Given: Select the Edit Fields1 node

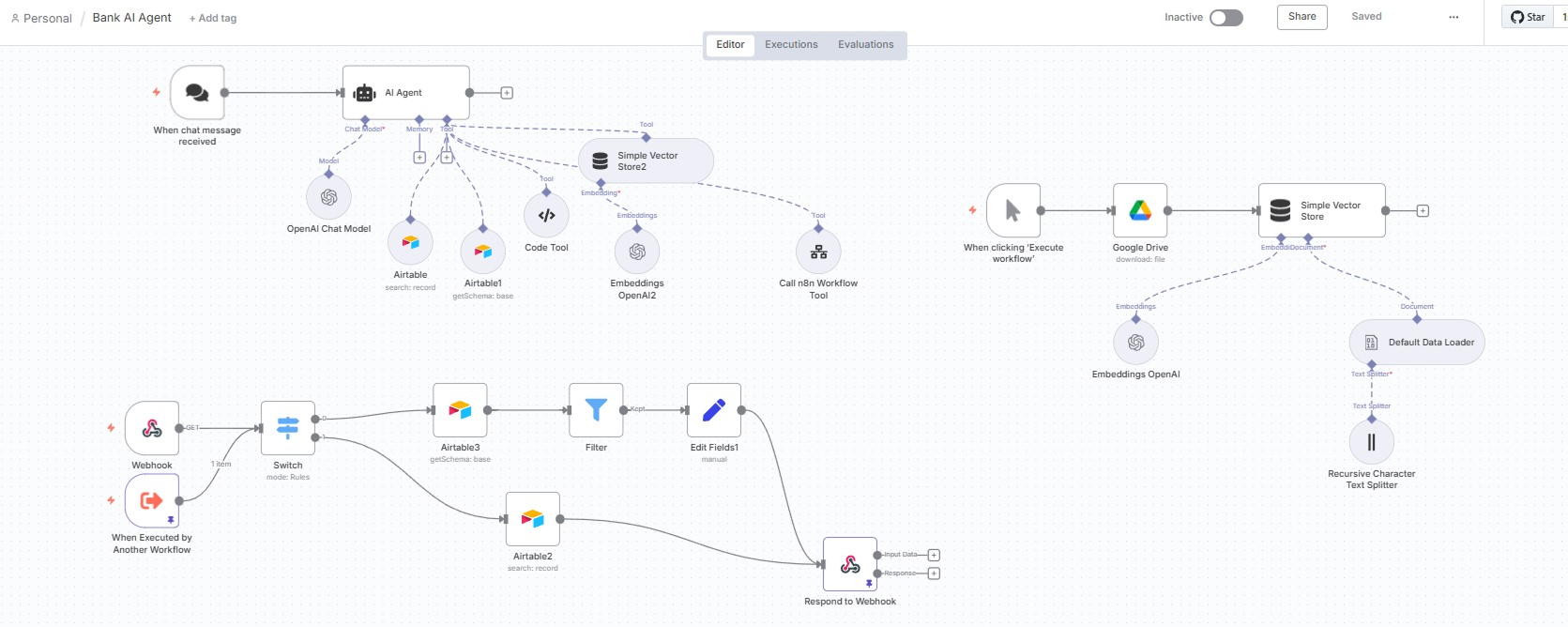Looking at the screenshot, I should (714, 410).
